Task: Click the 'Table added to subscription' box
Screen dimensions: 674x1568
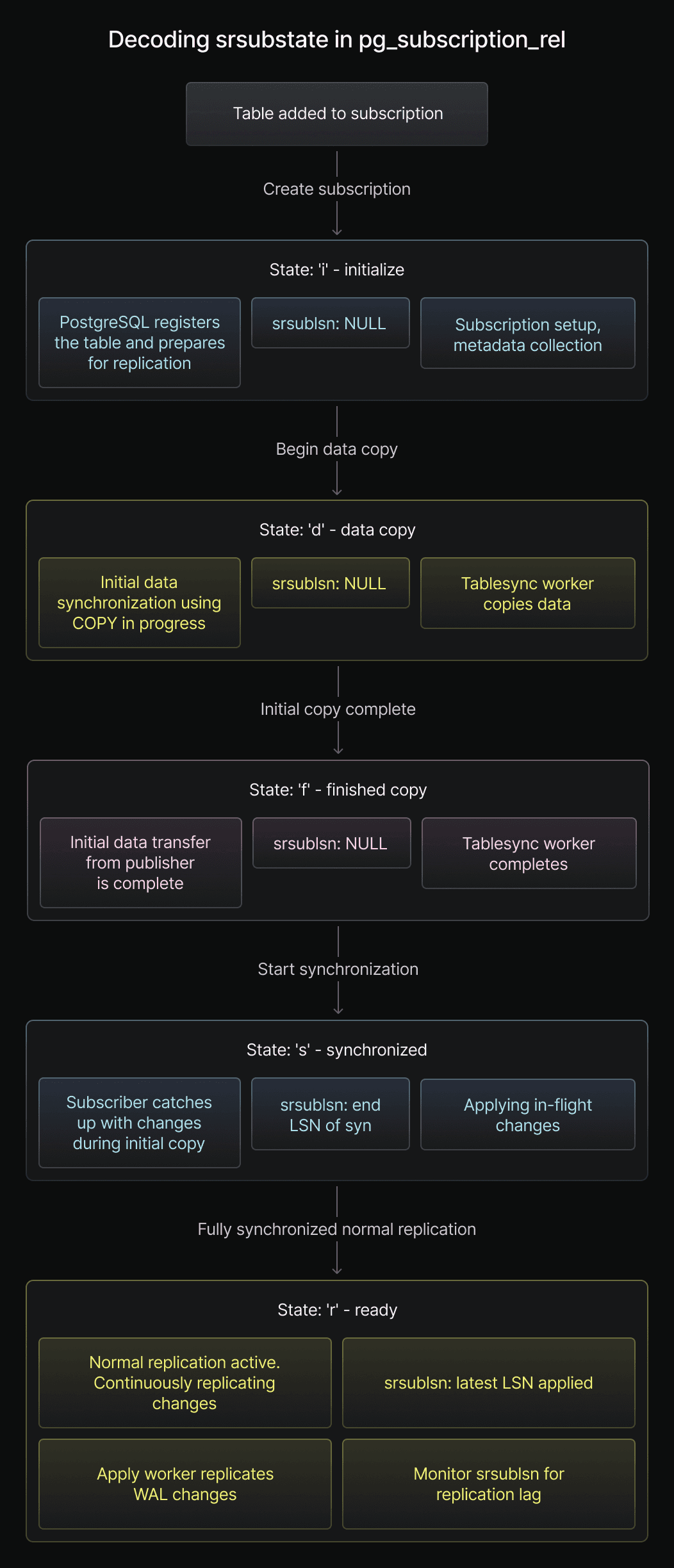Action: coord(337,114)
